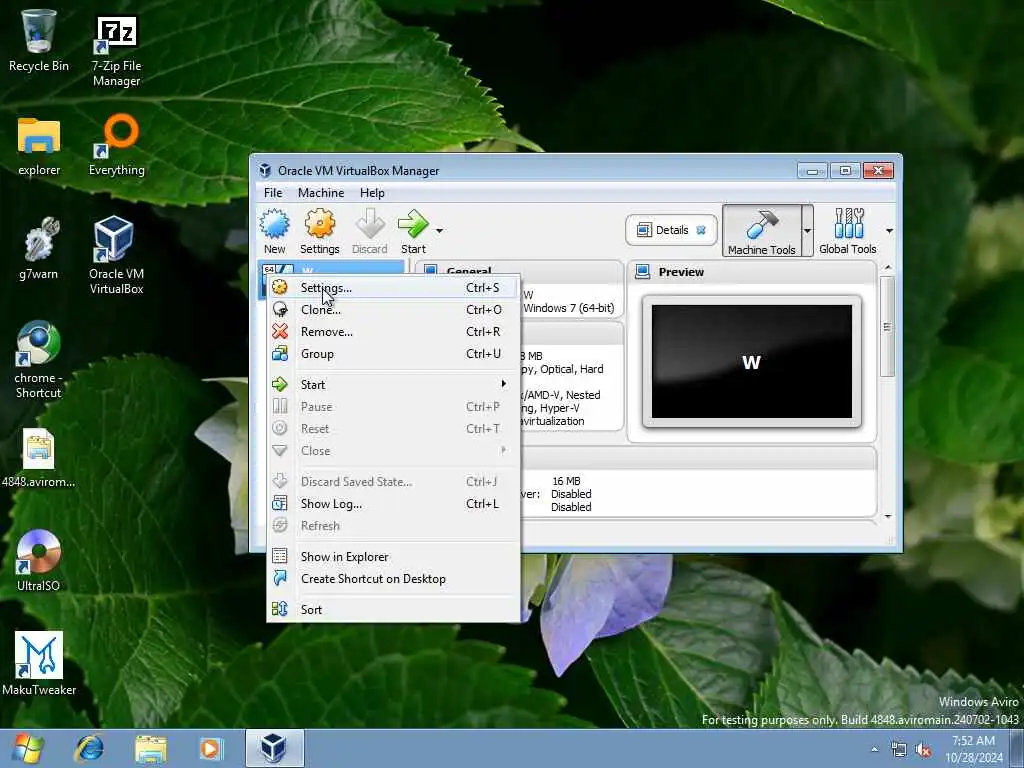Click the Sort icon in the context menu
Viewport: 1024px width, 768px height.
click(x=280, y=609)
